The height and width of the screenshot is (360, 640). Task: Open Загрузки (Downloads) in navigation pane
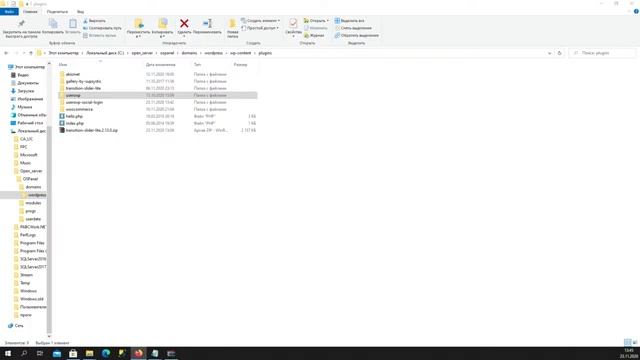(25, 91)
